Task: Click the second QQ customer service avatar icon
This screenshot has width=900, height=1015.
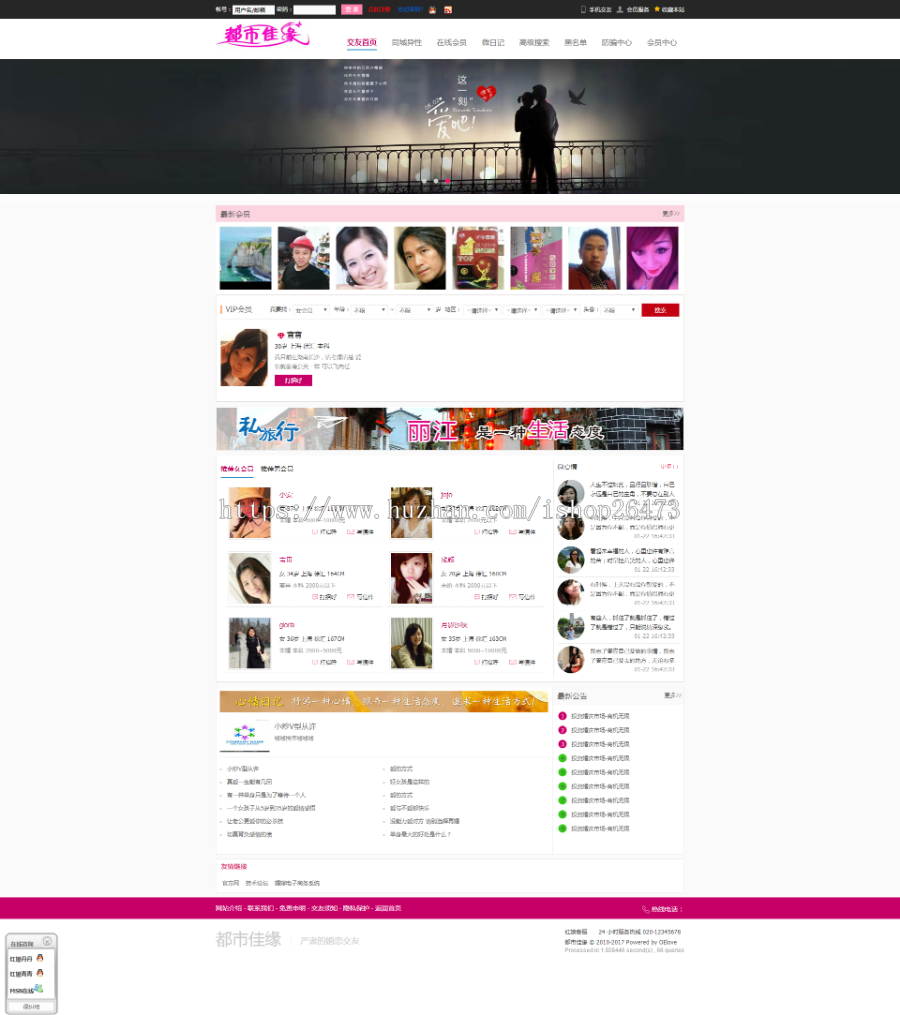Action: pos(40,972)
